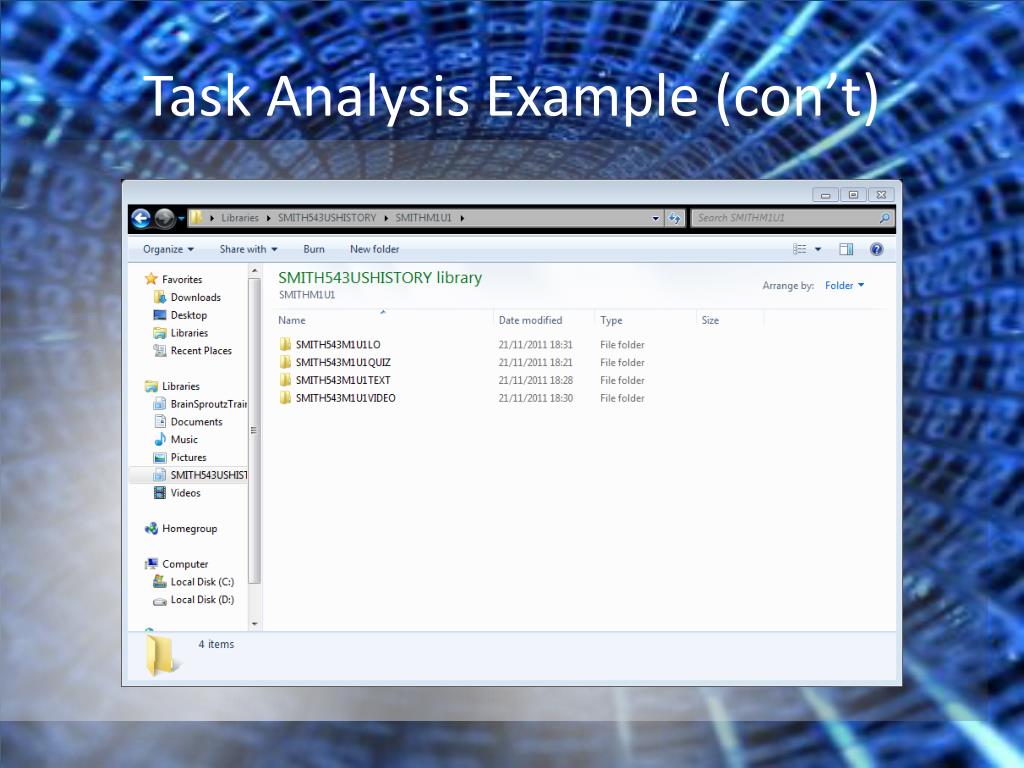Click the Videos library icon

pos(159,493)
